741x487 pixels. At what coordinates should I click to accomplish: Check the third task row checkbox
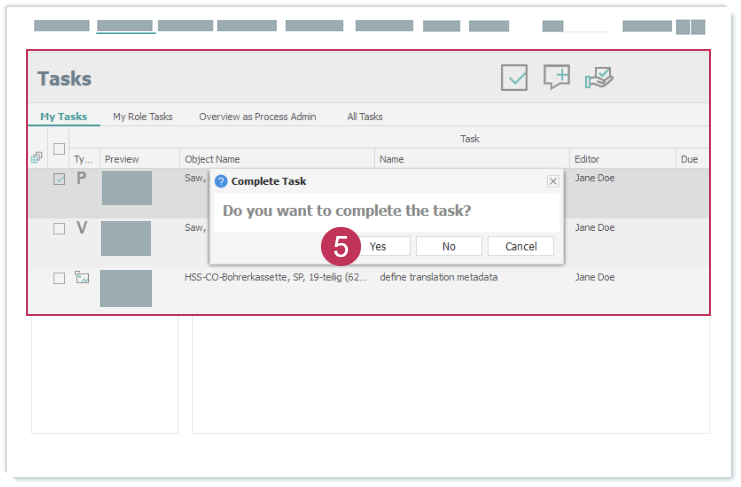[59, 278]
